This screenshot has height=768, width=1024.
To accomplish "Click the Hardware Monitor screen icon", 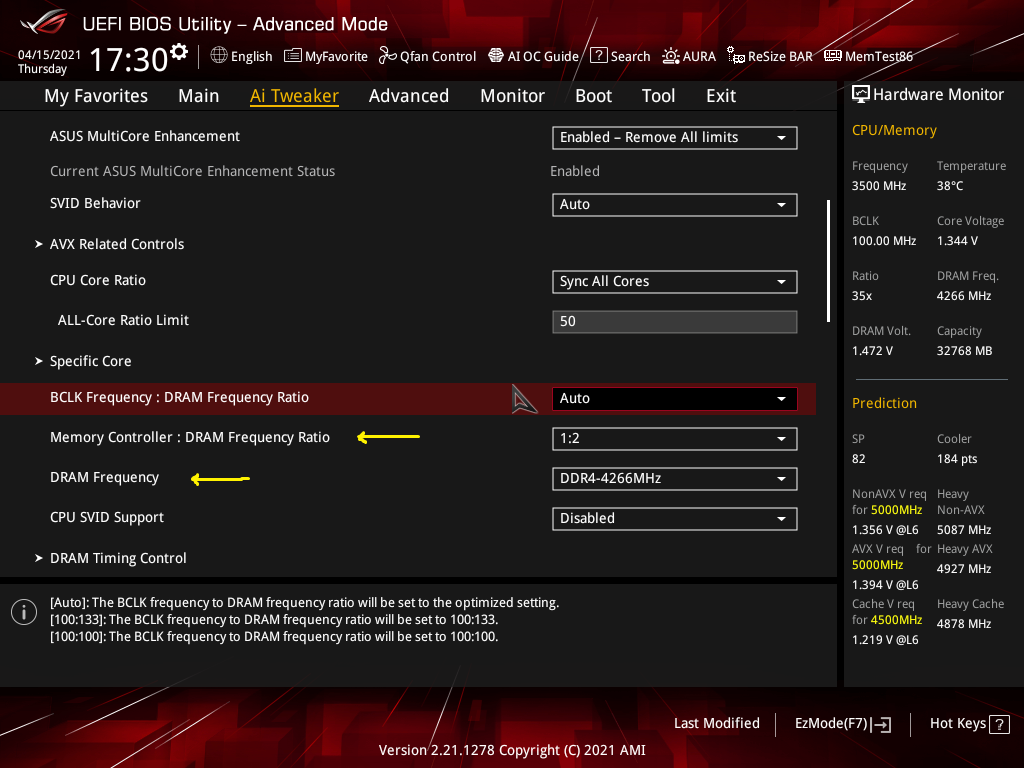I will [861, 94].
